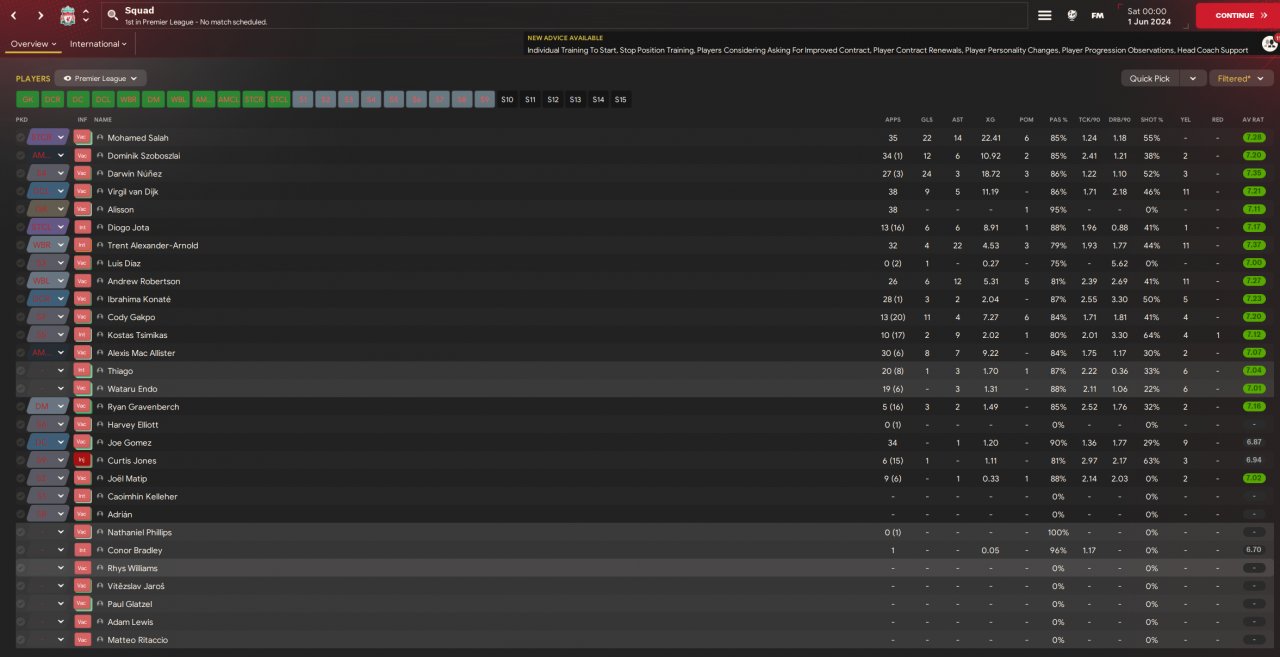Open the Filtered dropdown
This screenshot has width=1280, height=657.
point(1241,78)
